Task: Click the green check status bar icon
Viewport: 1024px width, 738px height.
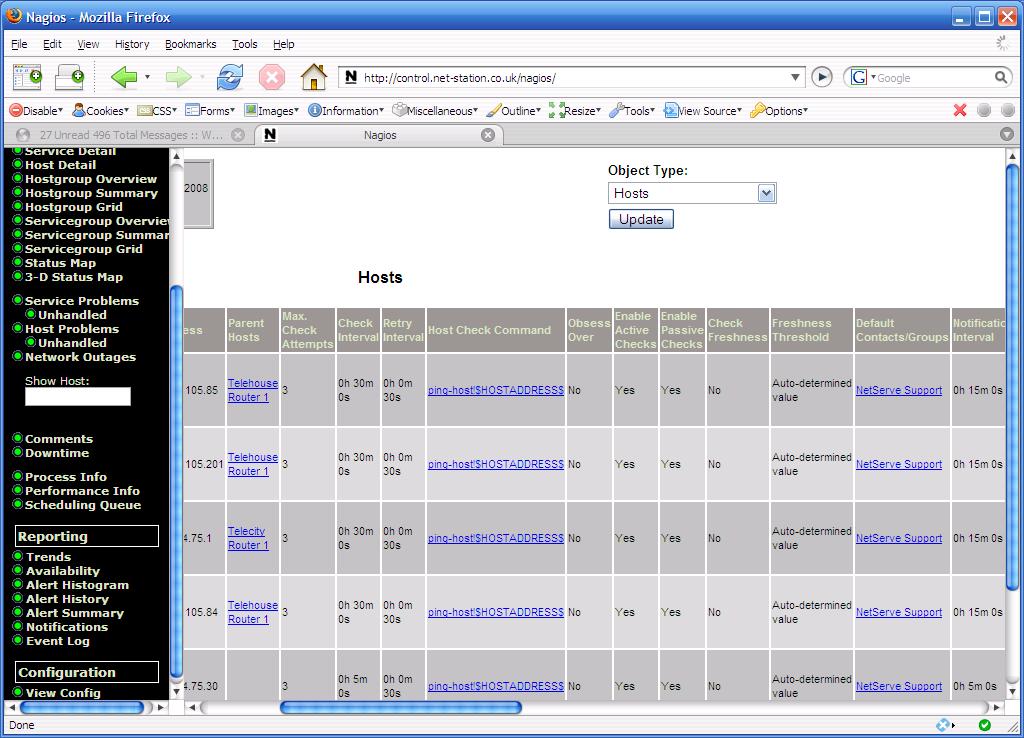Action: 985,725
